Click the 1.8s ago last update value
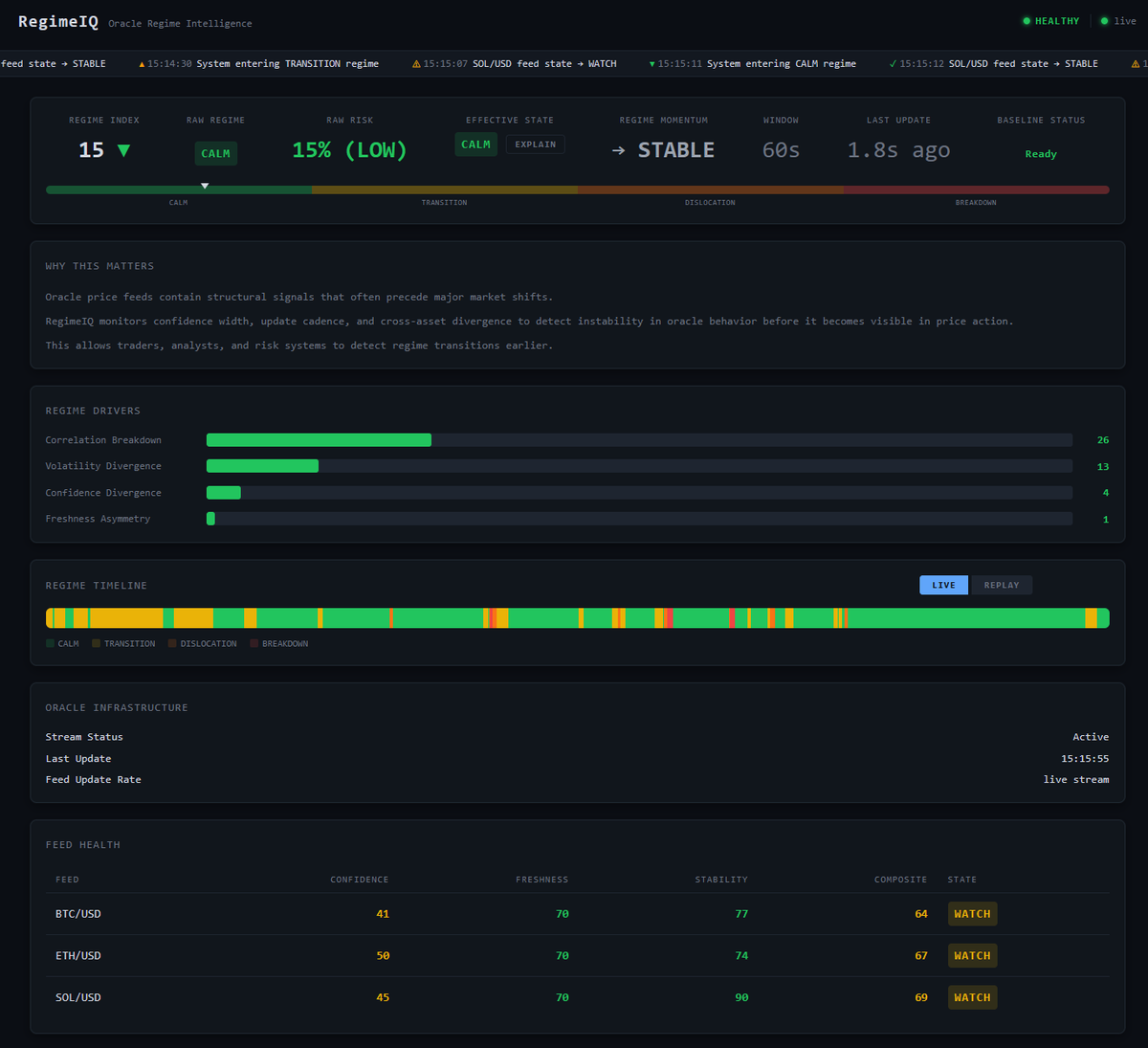 [x=898, y=150]
